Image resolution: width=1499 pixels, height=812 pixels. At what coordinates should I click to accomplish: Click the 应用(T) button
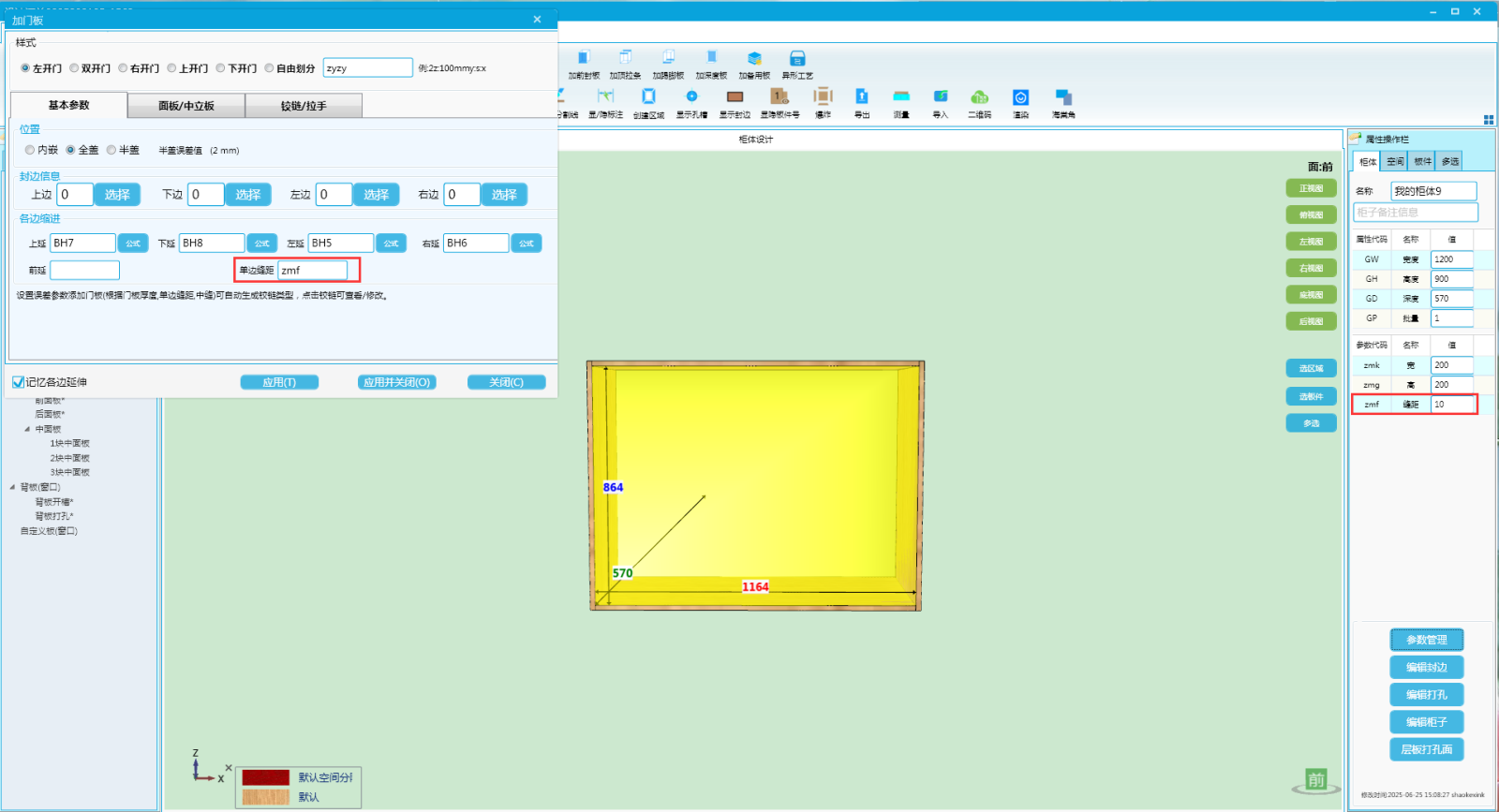(x=279, y=382)
